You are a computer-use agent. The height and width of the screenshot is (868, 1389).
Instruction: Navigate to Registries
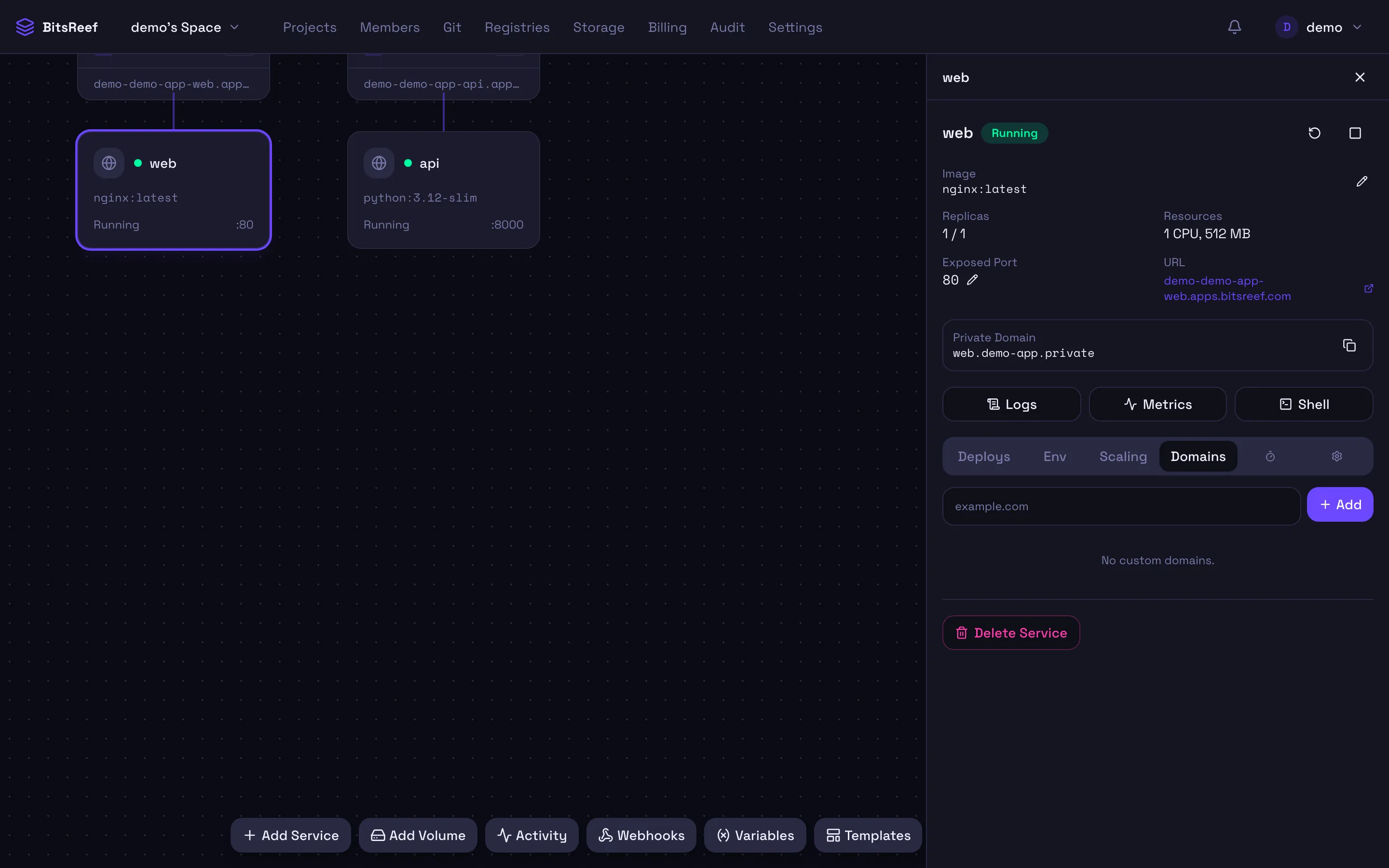click(517, 27)
